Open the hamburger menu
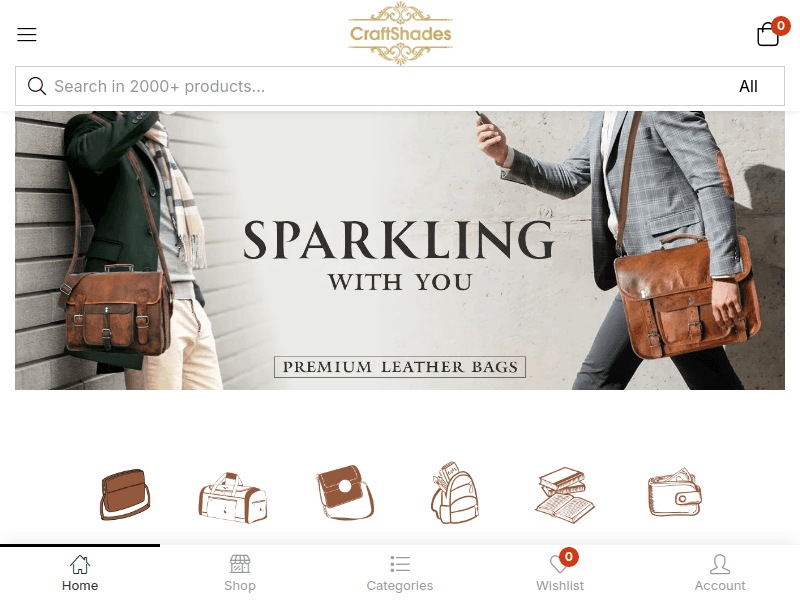Screen dimensions: 800x600 click(27, 35)
